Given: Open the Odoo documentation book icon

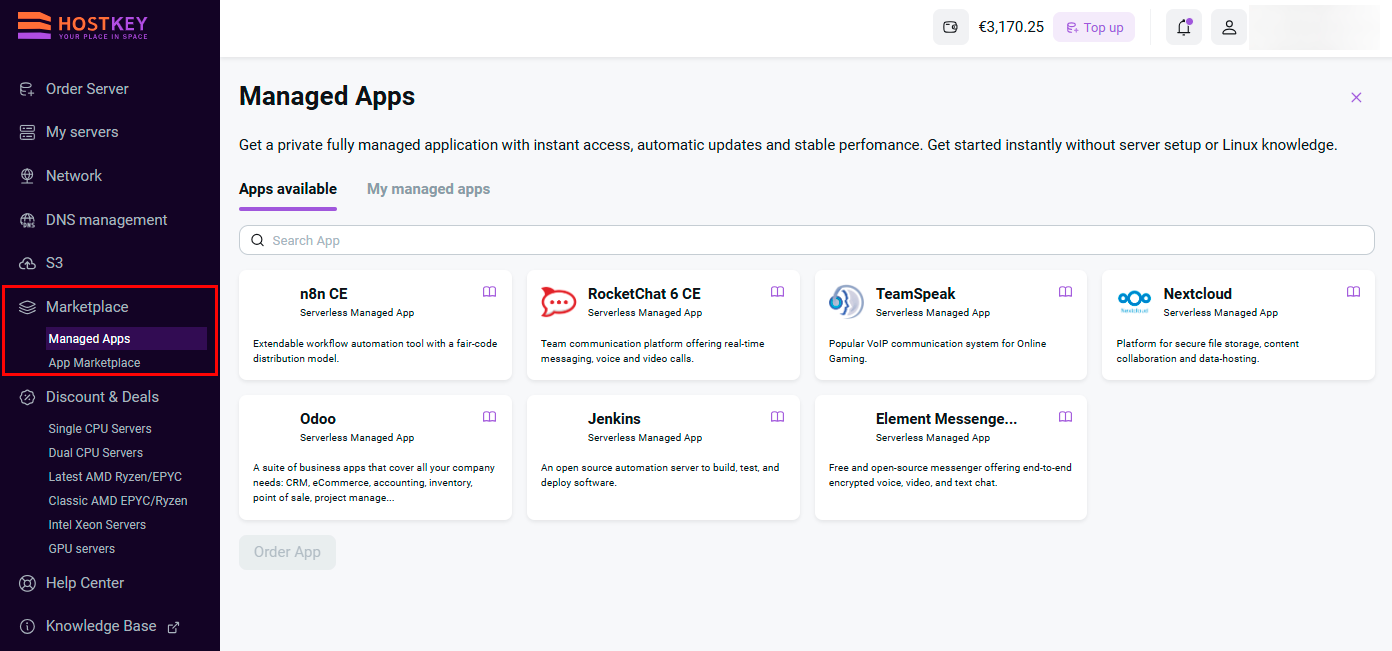Looking at the screenshot, I should [489, 417].
